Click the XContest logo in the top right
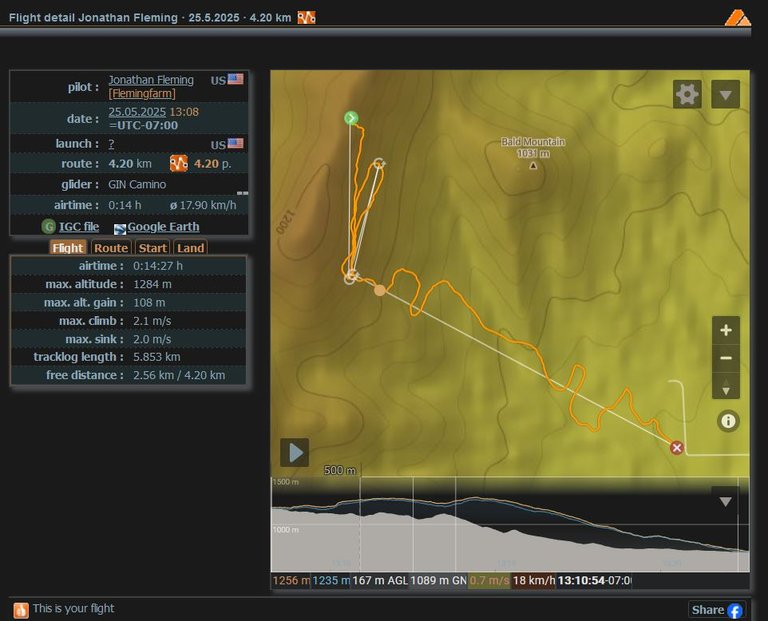The height and width of the screenshot is (621, 768). pyautogui.click(x=737, y=17)
